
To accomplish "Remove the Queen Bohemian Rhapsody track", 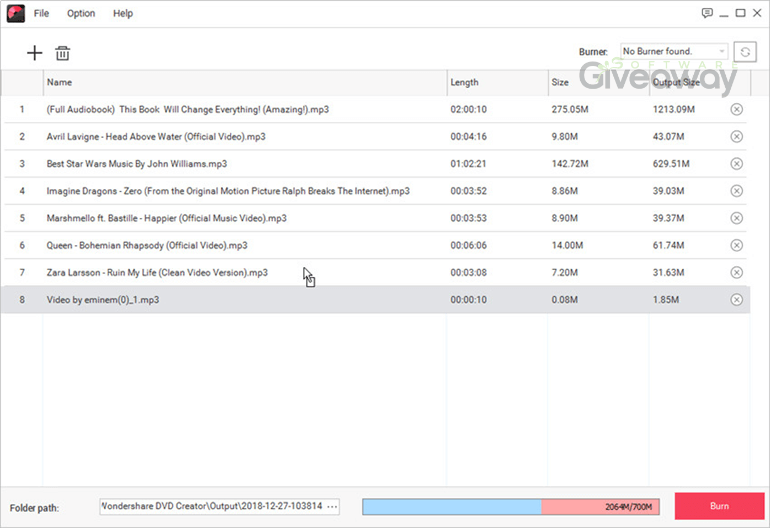I will click(x=737, y=245).
